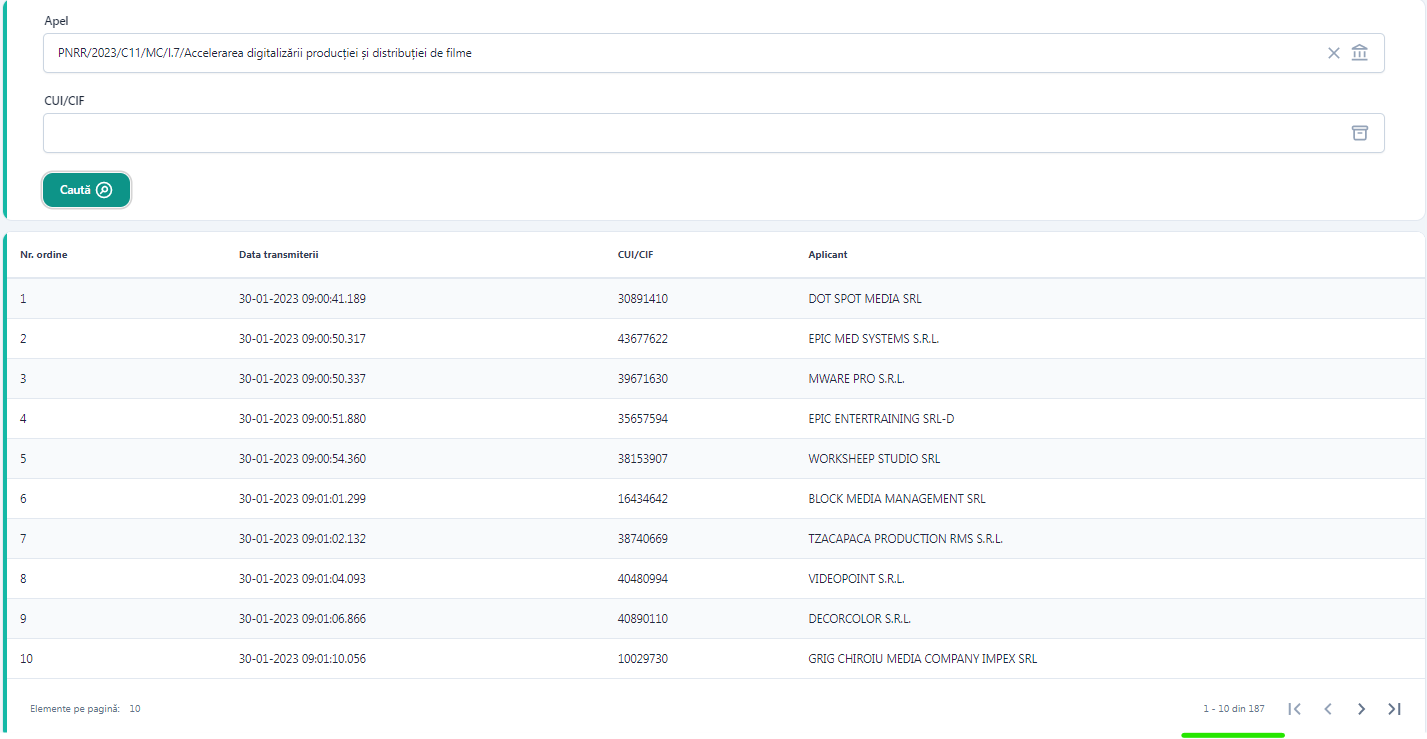Click order number 10 in first column
Screen dimensions: 1427x739
pyautogui.click(x=26, y=659)
